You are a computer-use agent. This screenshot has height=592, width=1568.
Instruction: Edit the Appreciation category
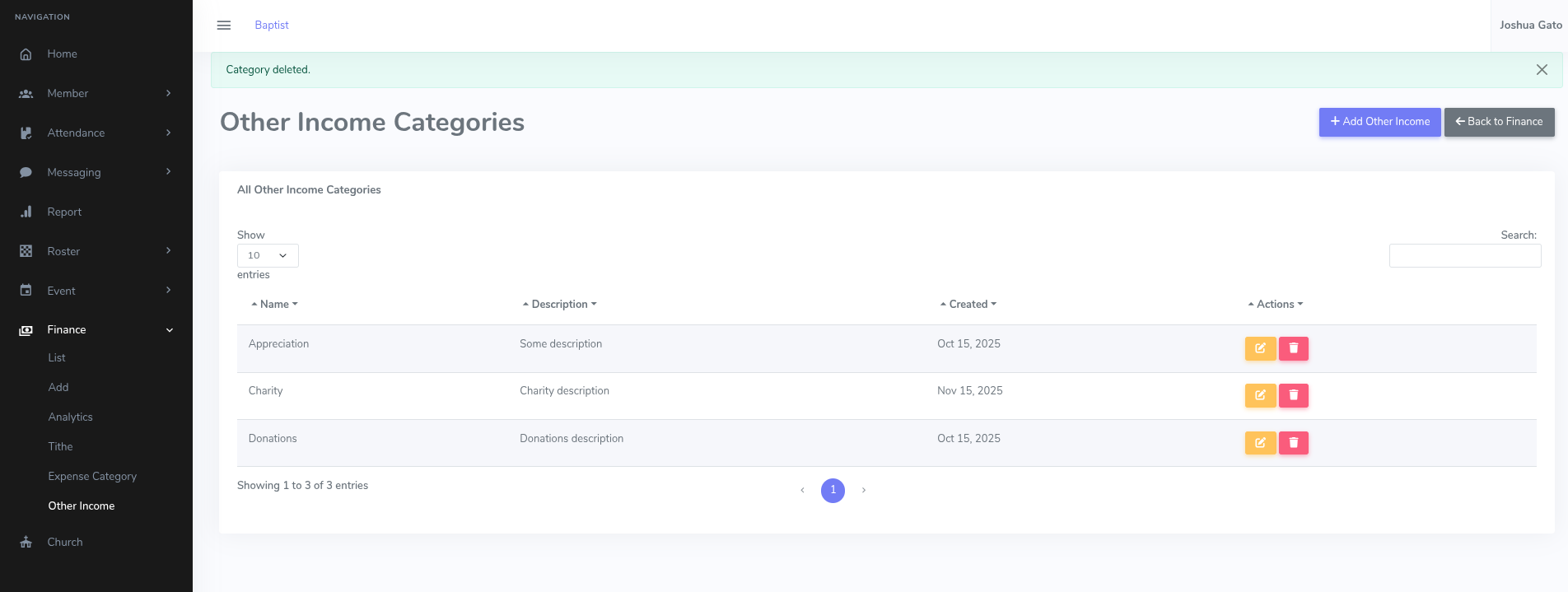1260,348
